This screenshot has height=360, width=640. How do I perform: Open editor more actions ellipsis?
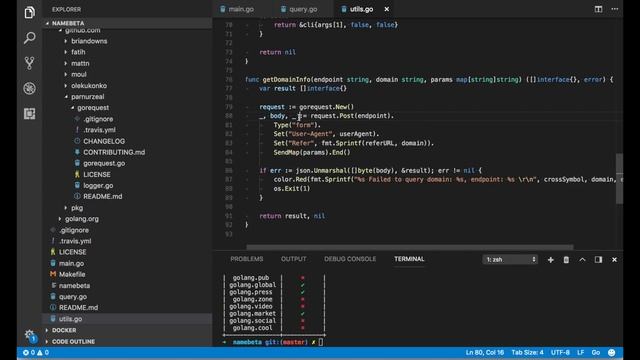(615, 9)
